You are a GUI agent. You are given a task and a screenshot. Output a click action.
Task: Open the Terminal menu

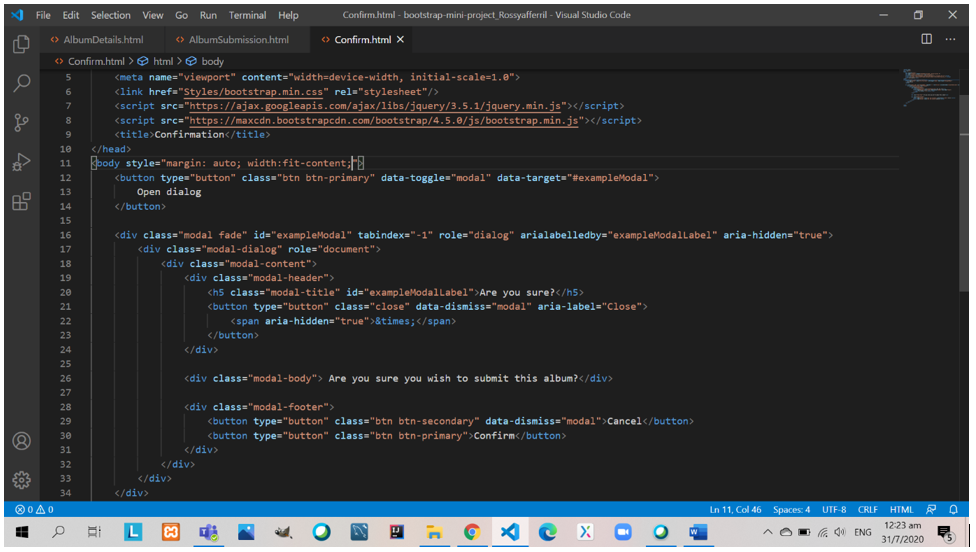point(247,15)
